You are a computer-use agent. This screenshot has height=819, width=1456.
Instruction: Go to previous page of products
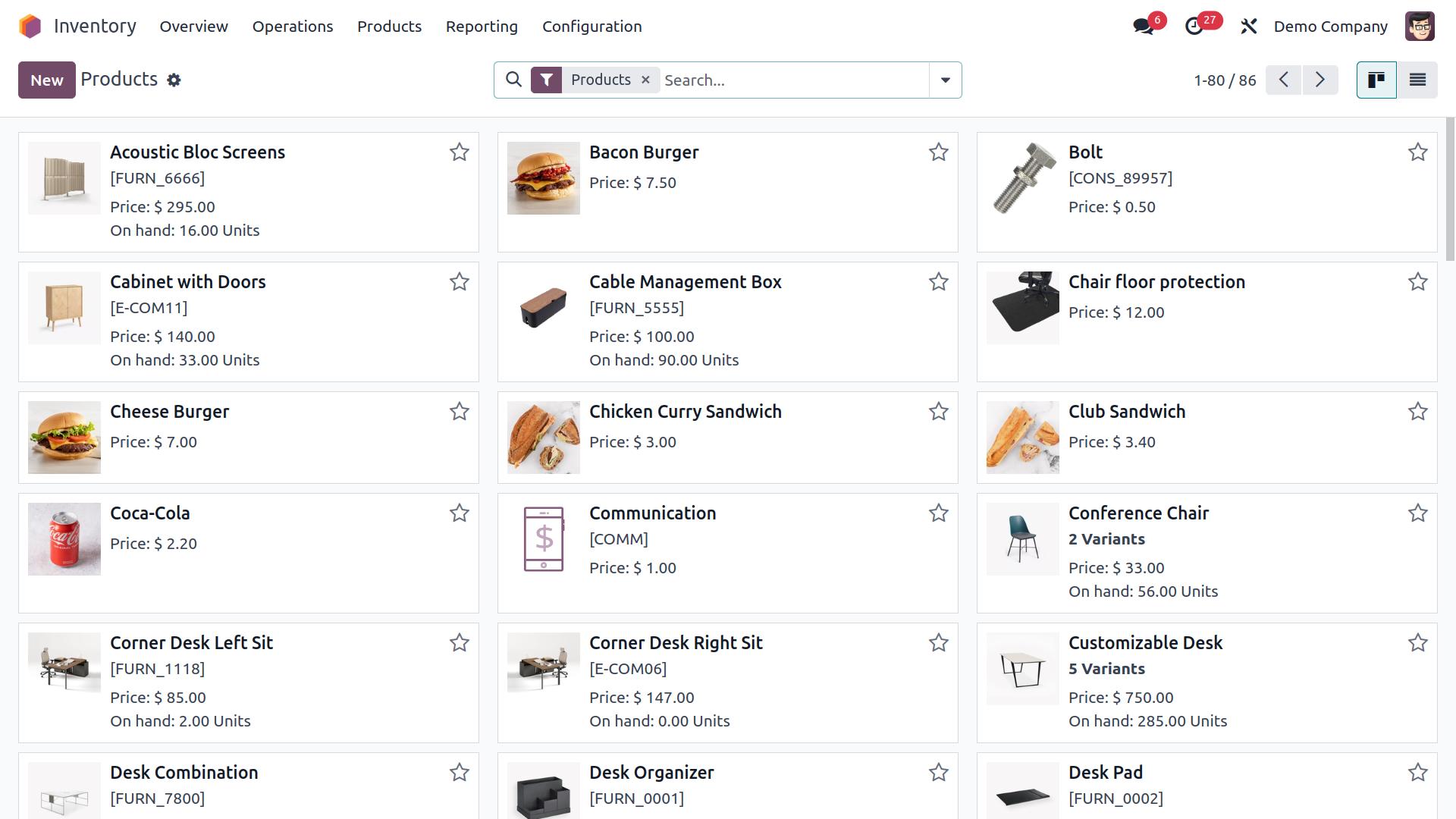[1284, 80]
